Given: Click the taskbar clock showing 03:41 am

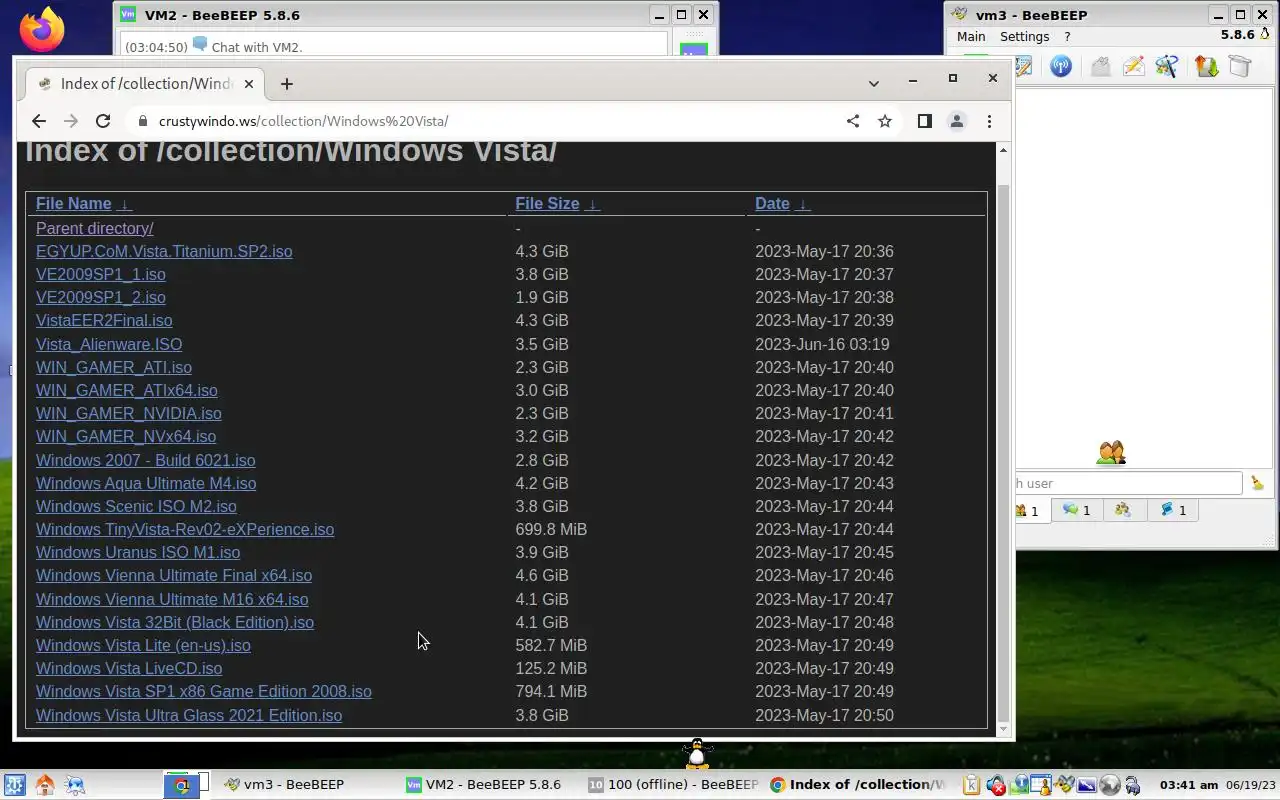Looking at the screenshot, I should [x=1188, y=785].
